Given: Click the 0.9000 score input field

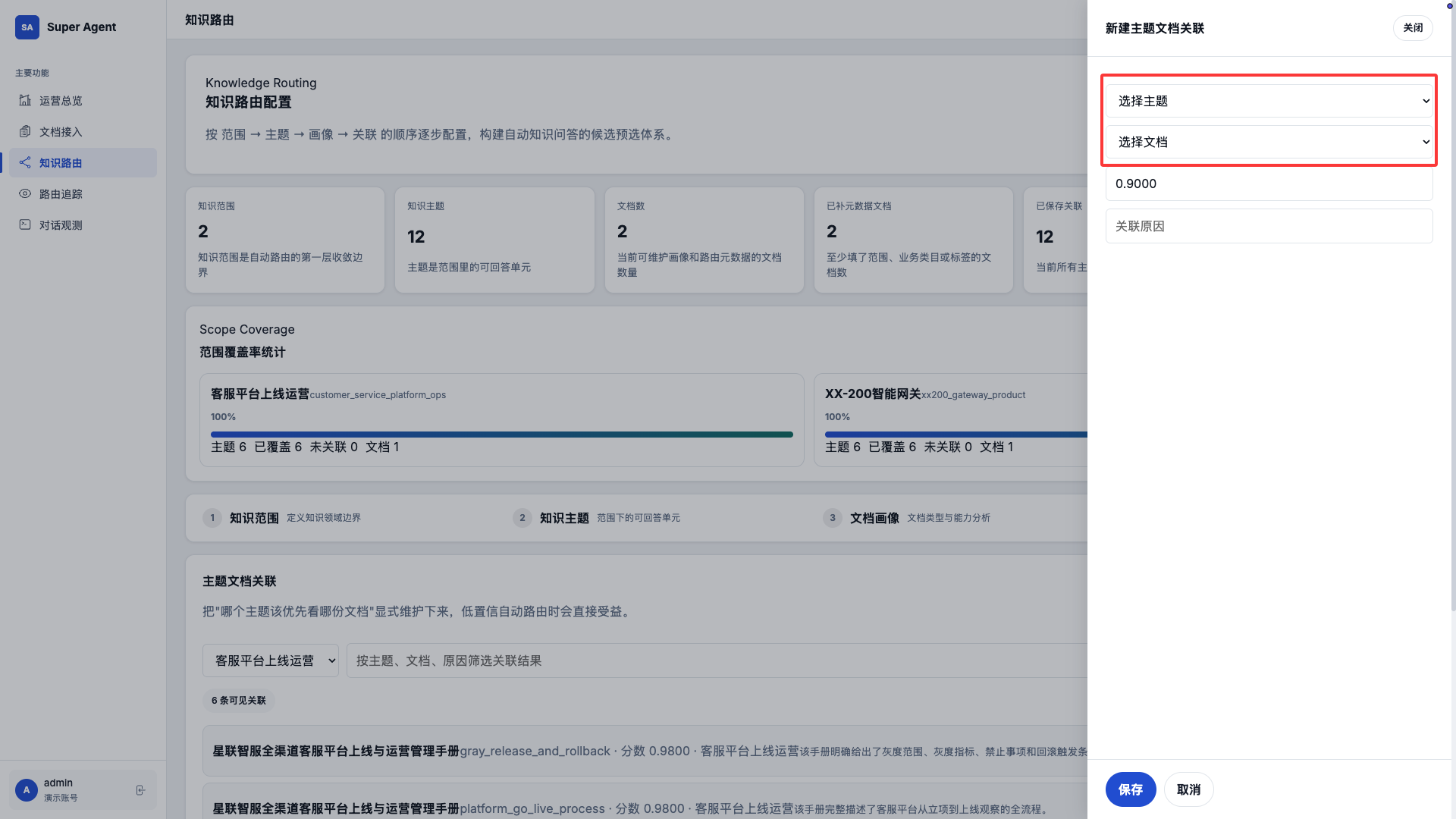Looking at the screenshot, I should point(1269,184).
